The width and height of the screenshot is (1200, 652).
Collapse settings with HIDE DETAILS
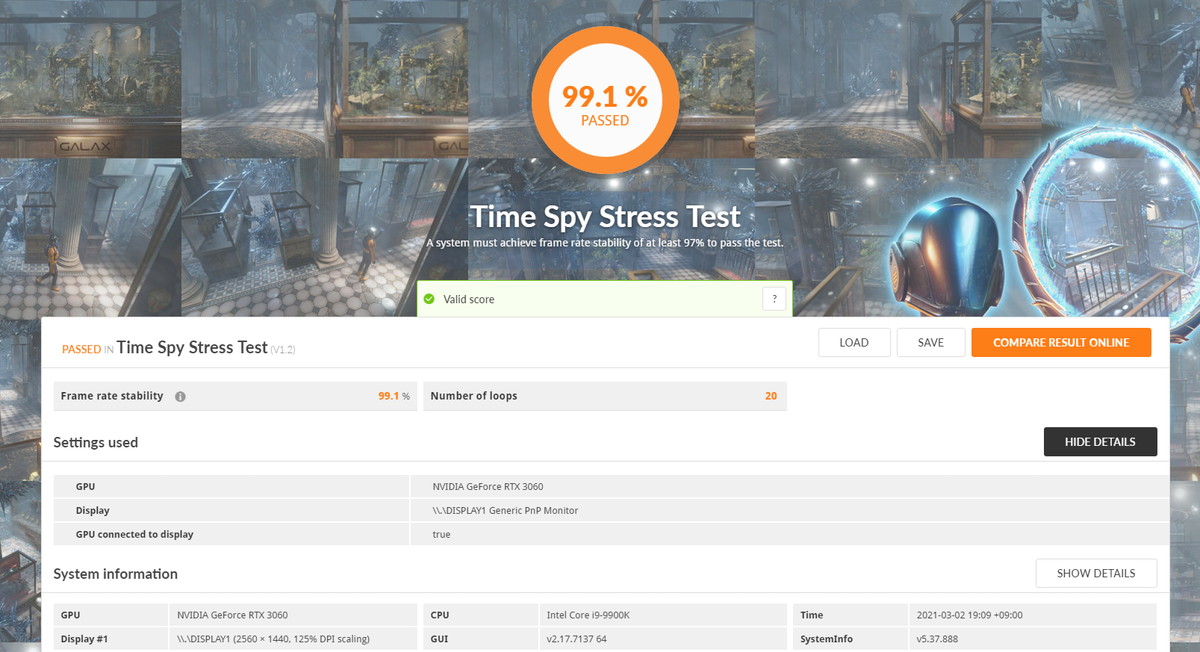click(1100, 442)
